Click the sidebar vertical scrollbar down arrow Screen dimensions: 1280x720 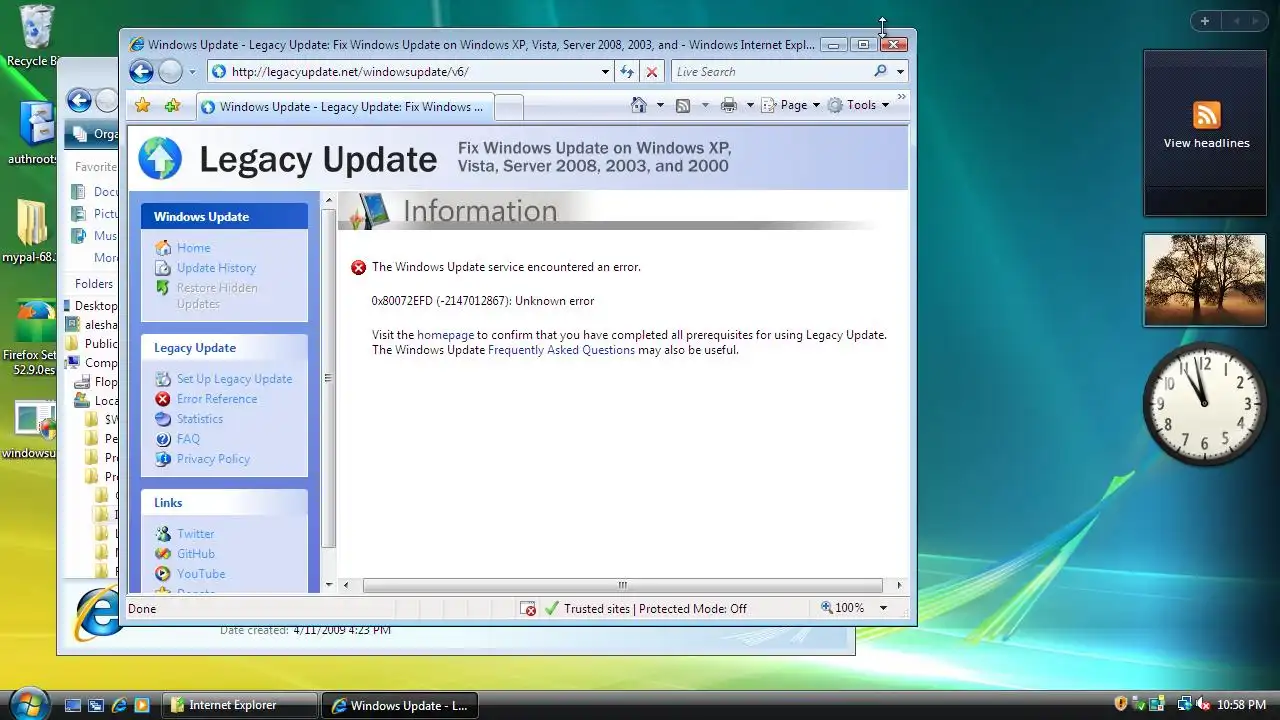pyautogui.click(x=329, y=585)
